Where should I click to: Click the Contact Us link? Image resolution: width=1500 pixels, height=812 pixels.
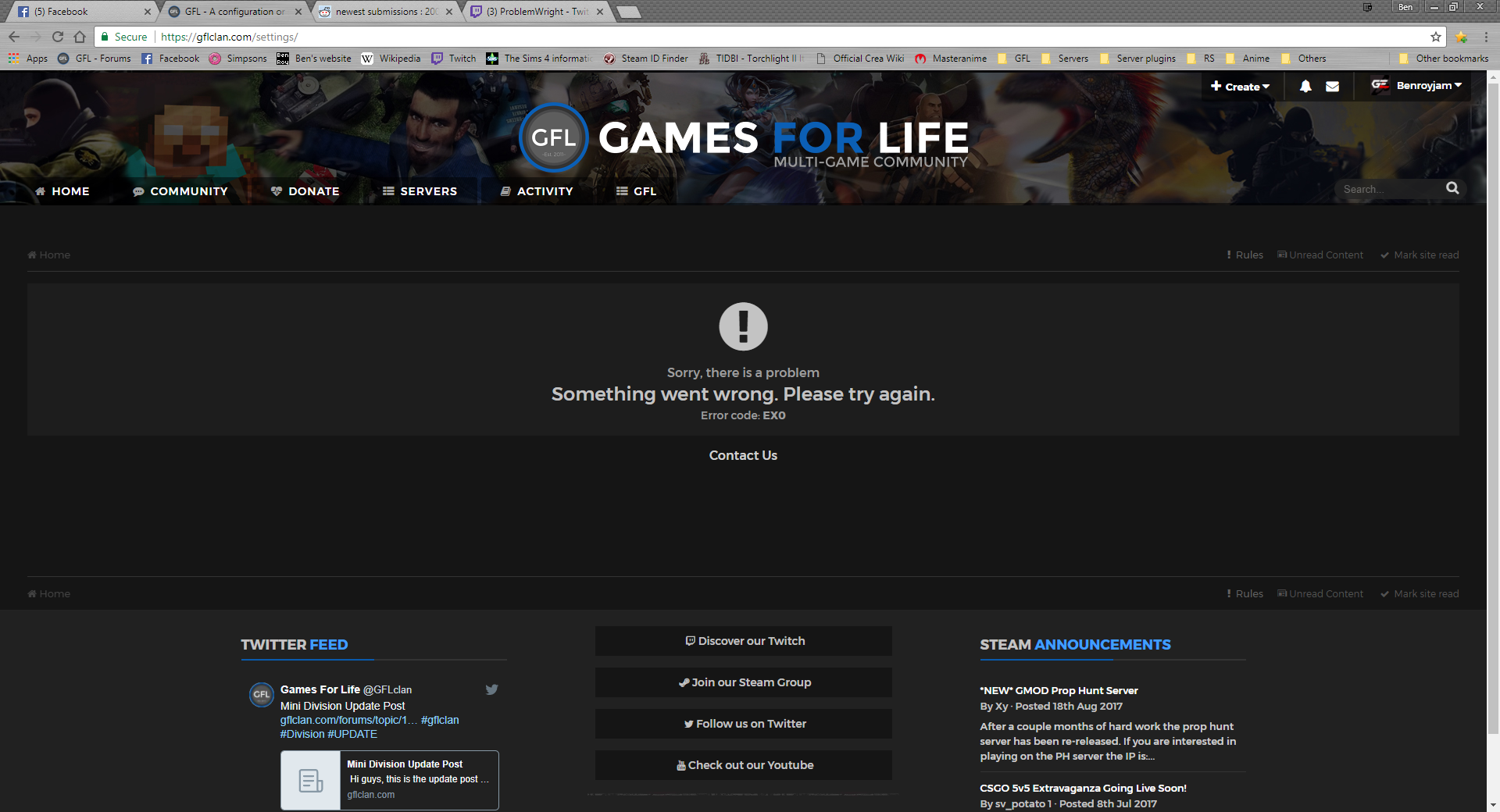pyautogui.click(x=743, y=455)
